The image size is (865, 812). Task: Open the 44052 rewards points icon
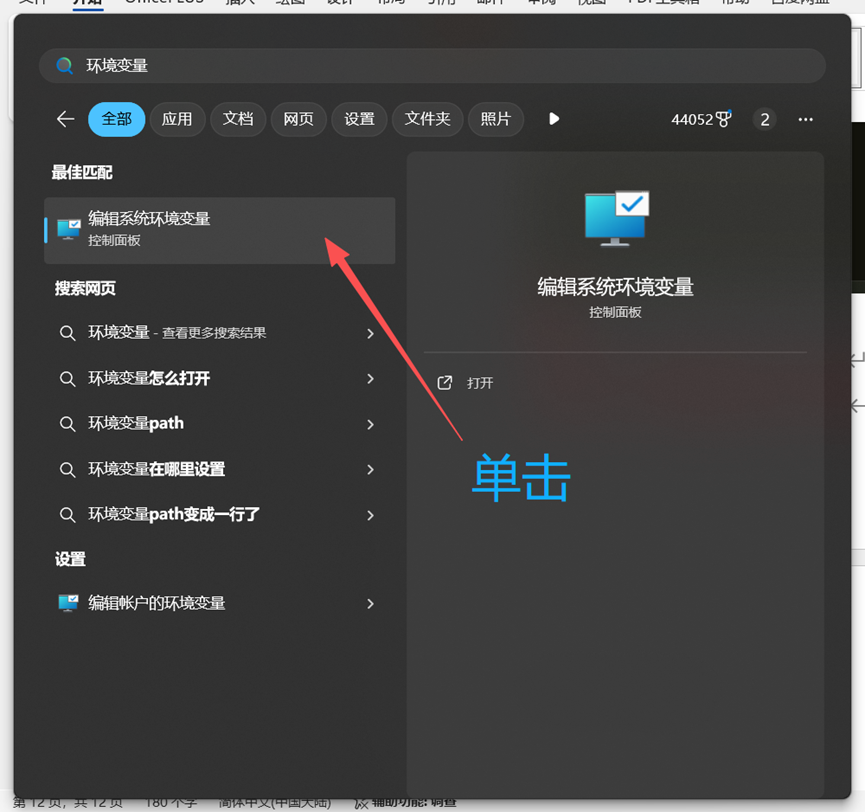click(x=701, y=119)
